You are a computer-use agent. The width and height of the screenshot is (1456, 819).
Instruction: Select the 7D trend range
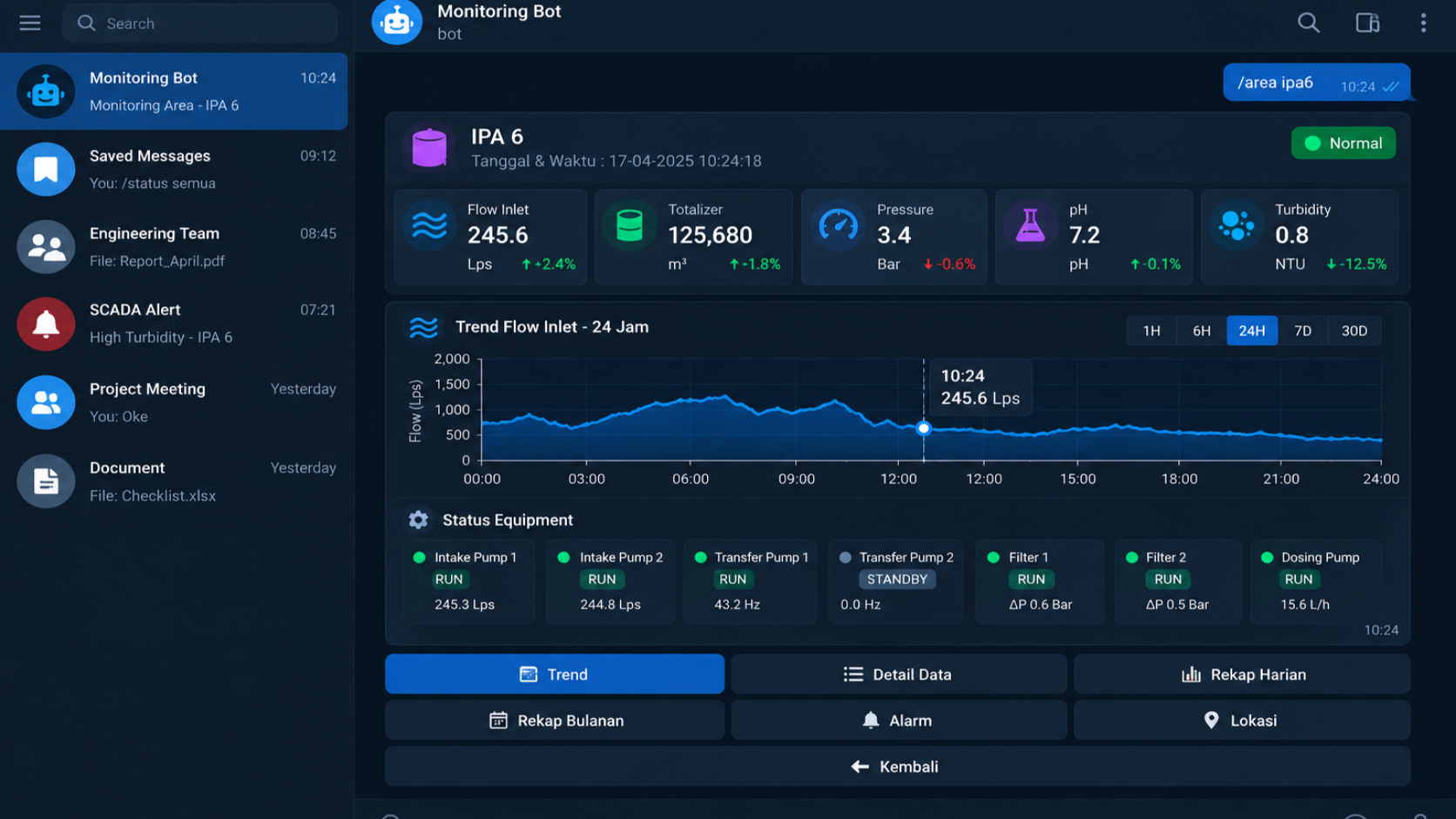pyautogui.click(x=1303, y=331)
